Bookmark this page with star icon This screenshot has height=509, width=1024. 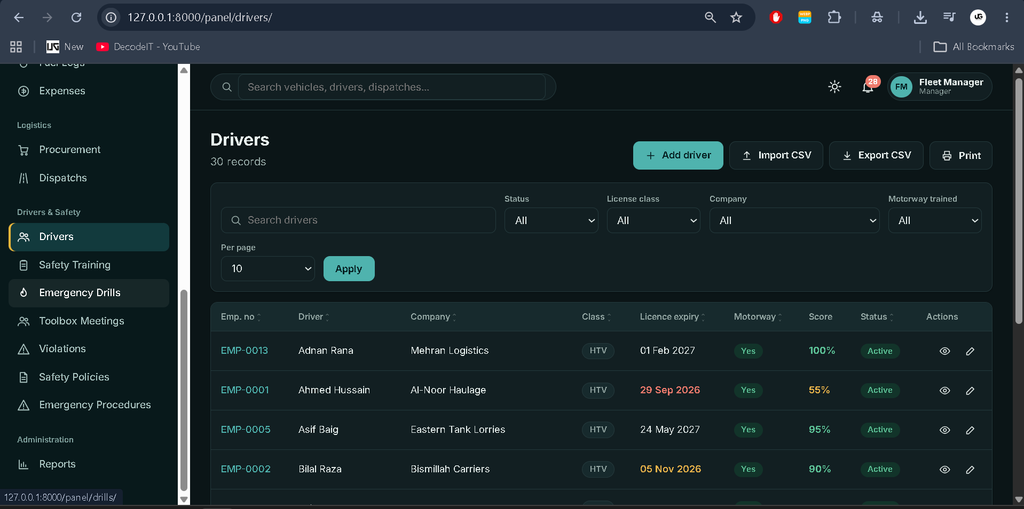pyautogui.click(x=736, y=18)
